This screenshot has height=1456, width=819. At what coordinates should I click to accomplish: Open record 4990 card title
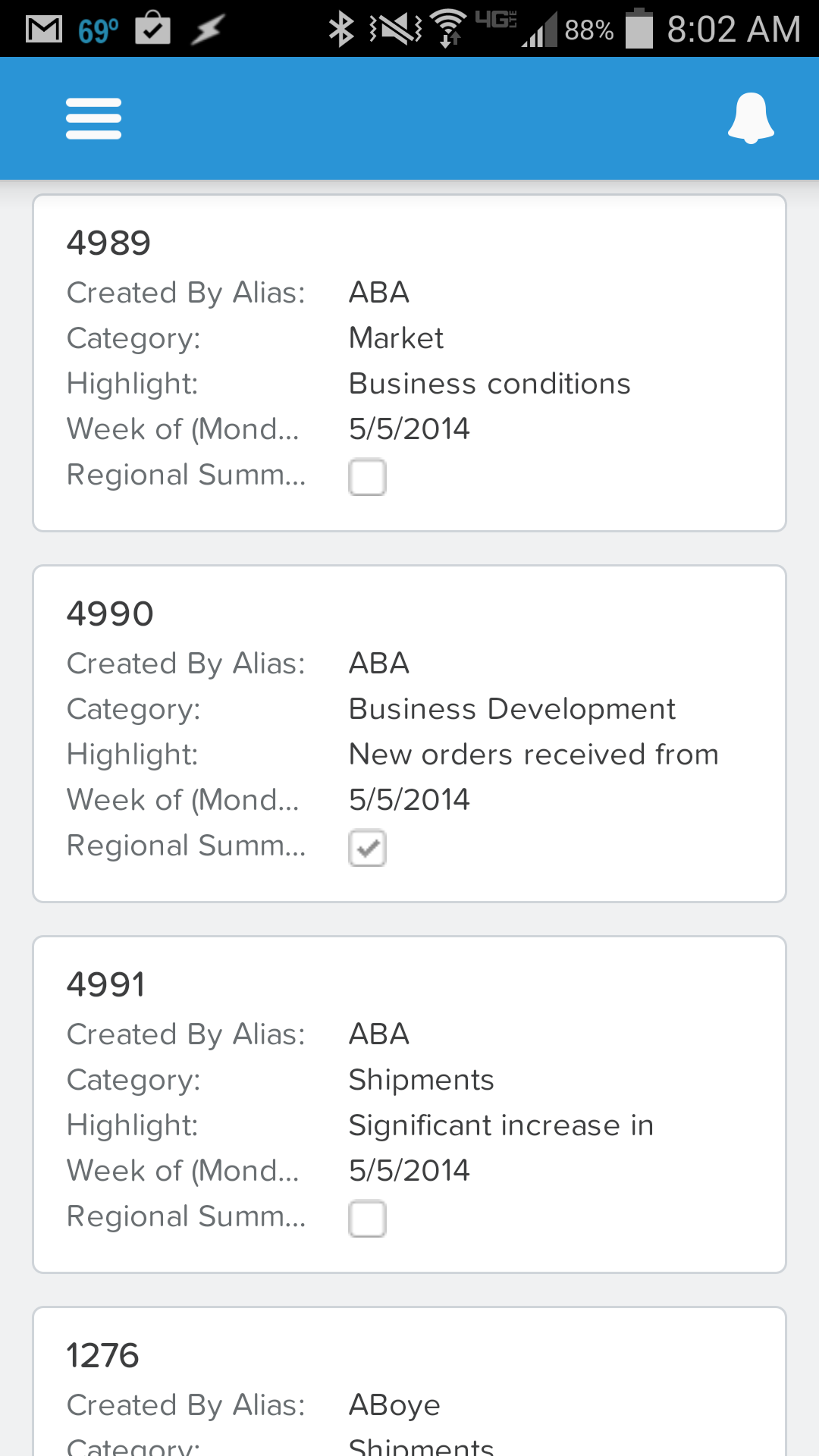tap(110, 614)
